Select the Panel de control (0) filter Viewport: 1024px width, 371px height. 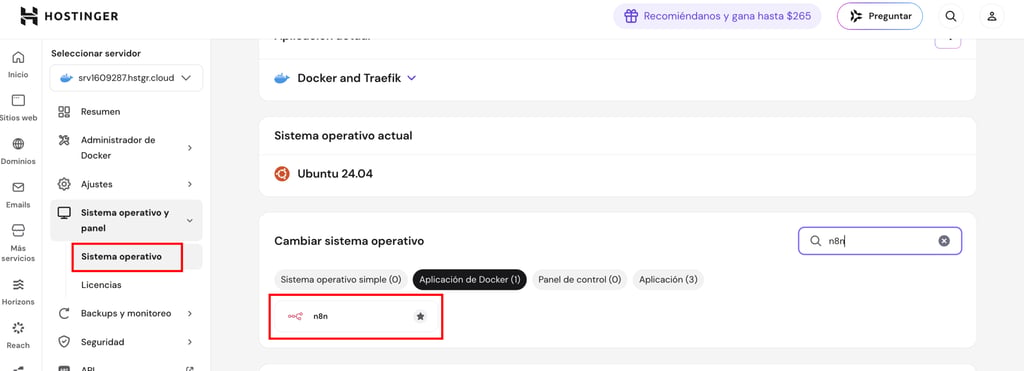[x=579, y=280]
